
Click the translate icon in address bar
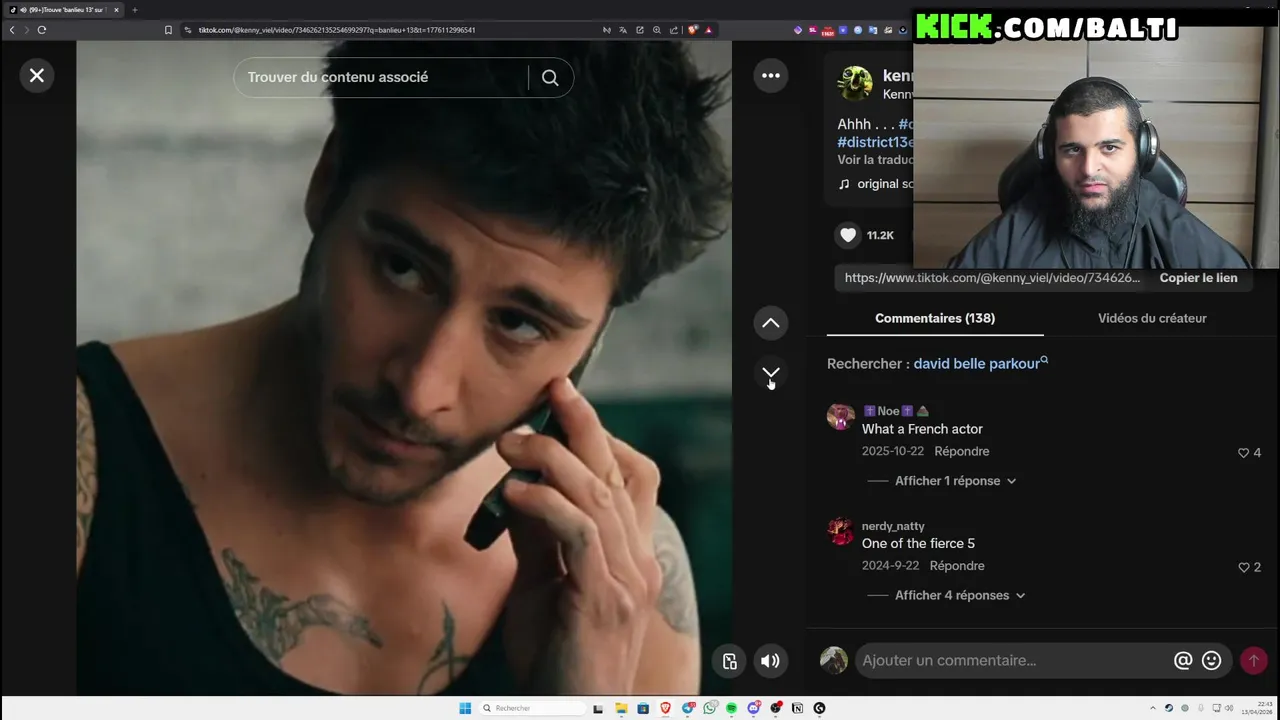[623, 30]
